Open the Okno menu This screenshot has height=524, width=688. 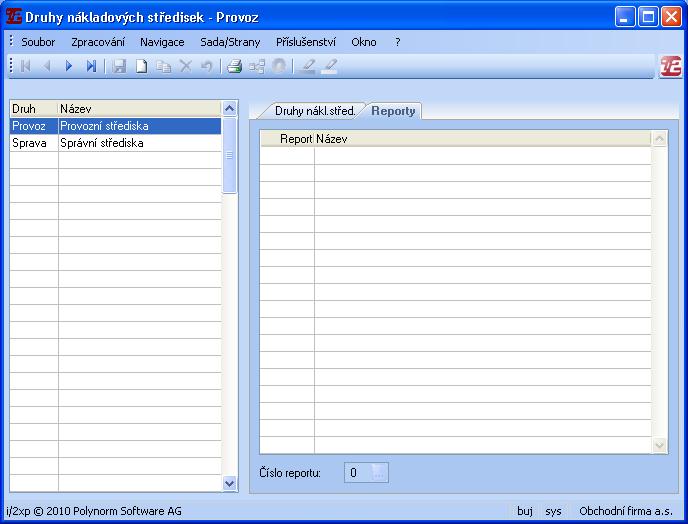pos(364,42)
